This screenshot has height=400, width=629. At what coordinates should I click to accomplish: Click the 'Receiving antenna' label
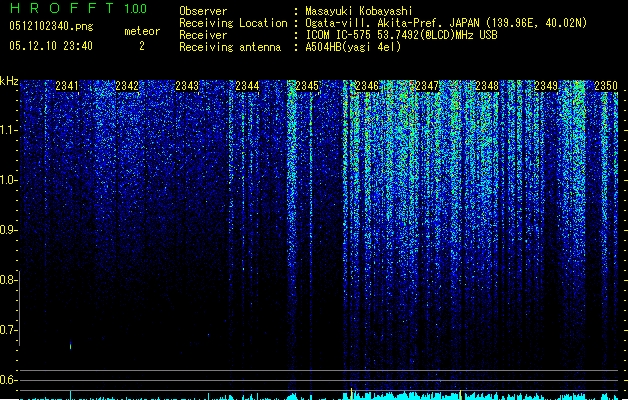tap(230, 47)
